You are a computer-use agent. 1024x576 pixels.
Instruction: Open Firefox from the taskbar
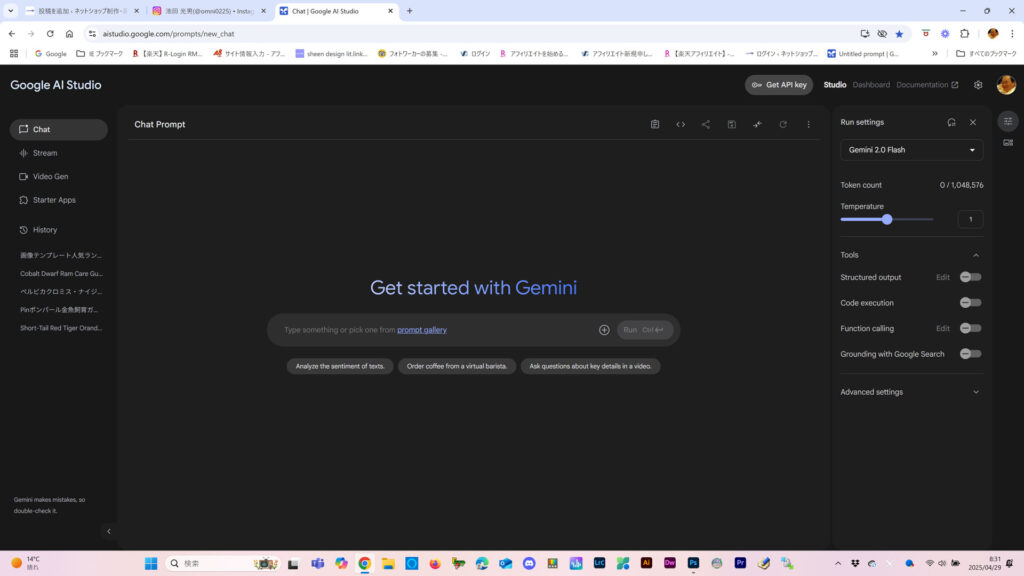pos(435,563)
